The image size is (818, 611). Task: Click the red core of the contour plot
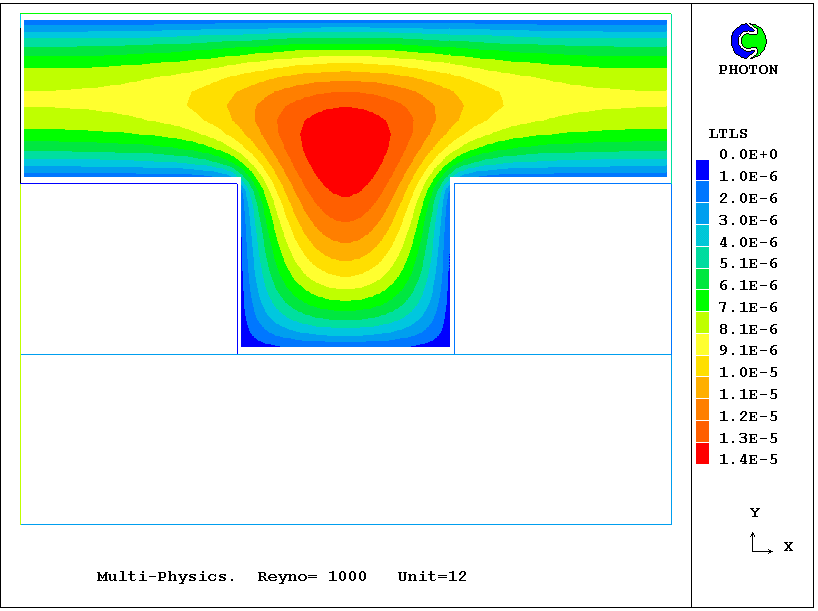click(345, 148)
